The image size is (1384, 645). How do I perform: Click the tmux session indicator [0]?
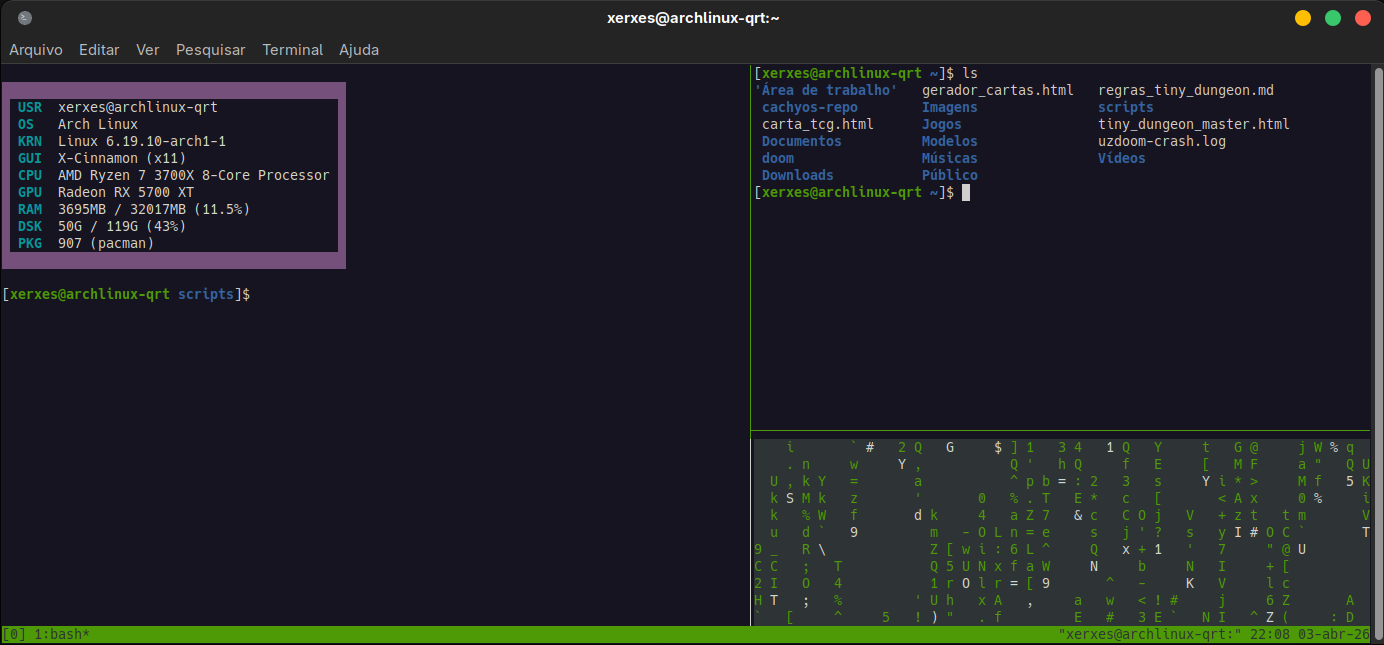click(x=15, y=635)
